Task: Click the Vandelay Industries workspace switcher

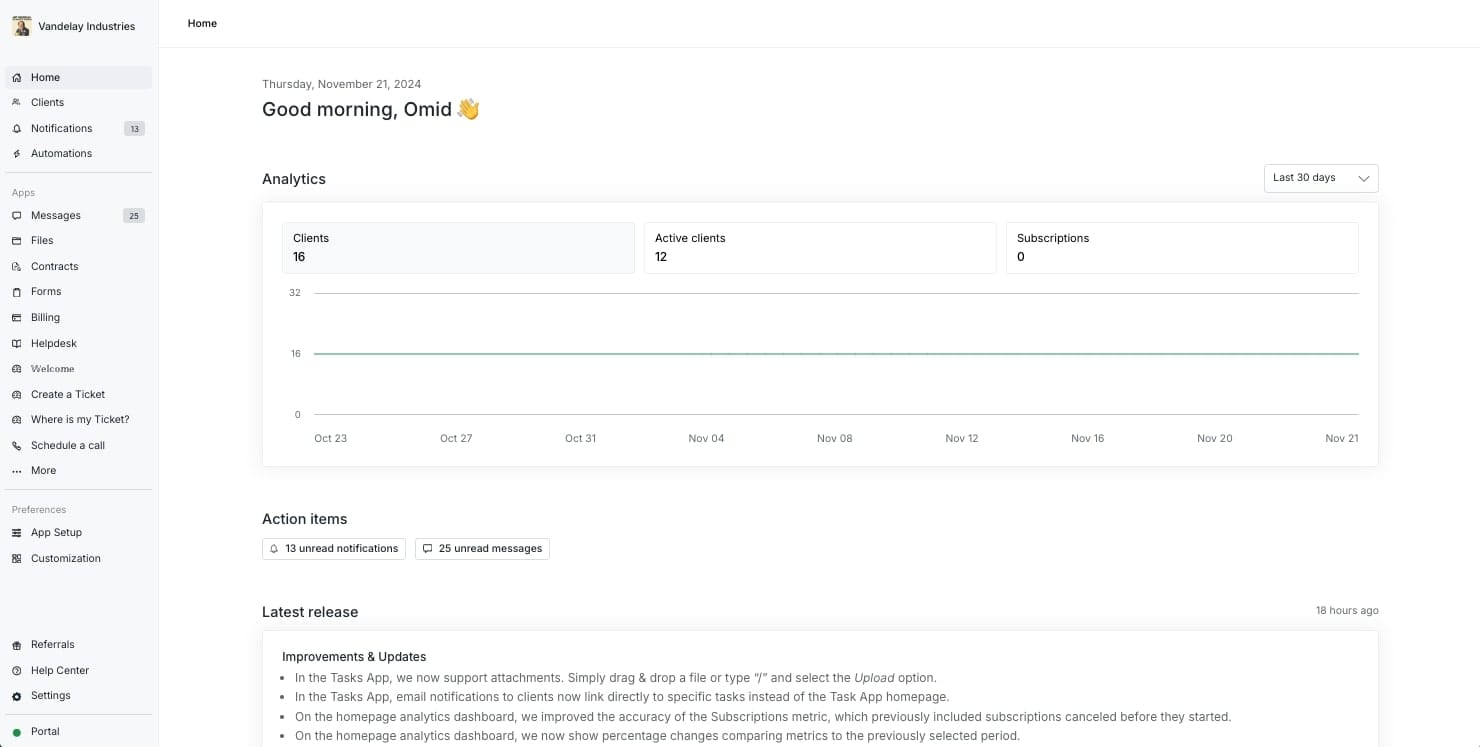Action: point(75,25)
